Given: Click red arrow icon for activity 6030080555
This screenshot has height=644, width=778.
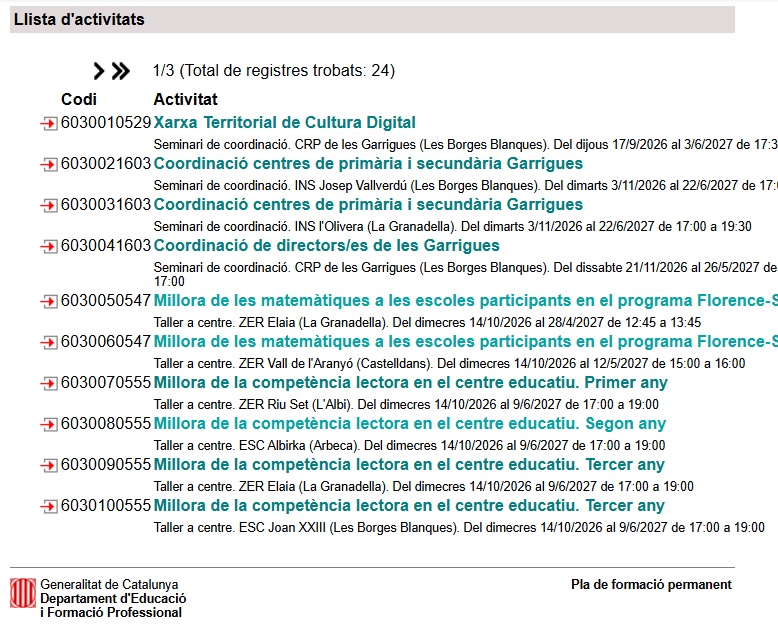Looking at the screenshot, I should click(x=49, y=424).
